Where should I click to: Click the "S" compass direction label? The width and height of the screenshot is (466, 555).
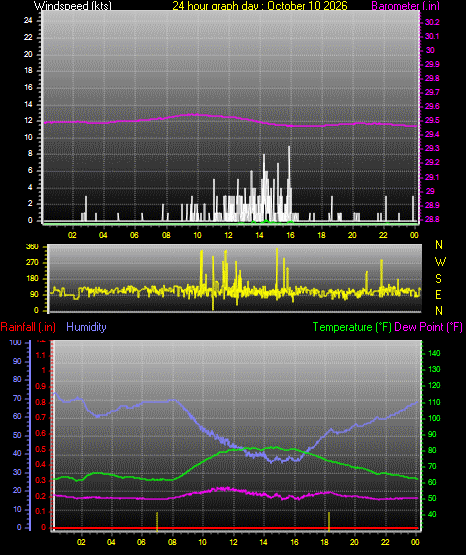click(x=438, y=279)
